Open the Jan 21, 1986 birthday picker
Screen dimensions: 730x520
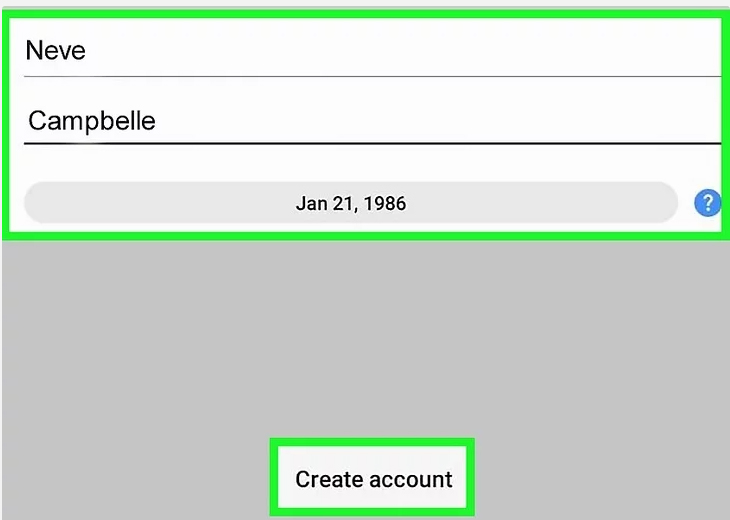[x=351, y=203]
